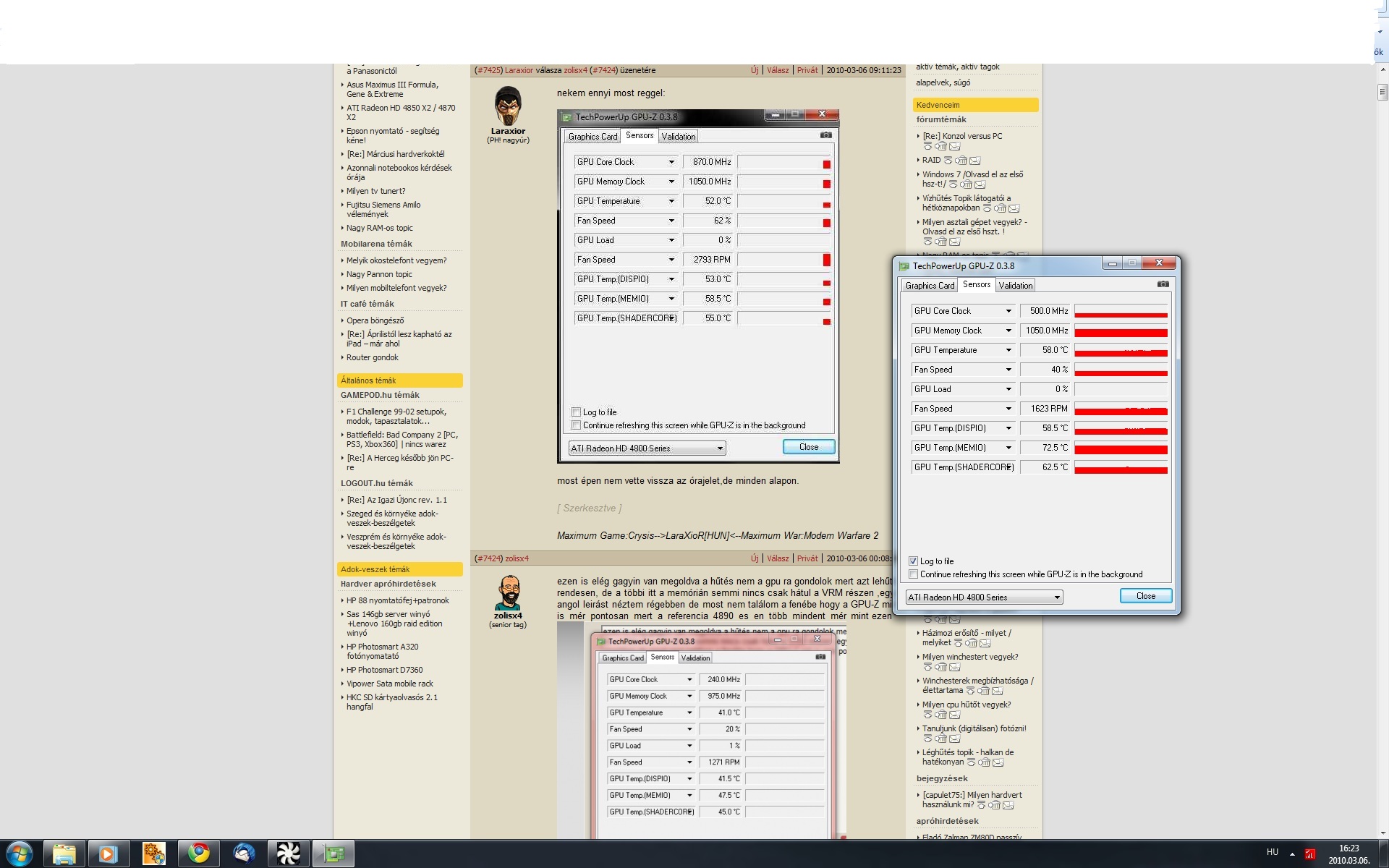The image size is (1389, 868).
Task: Open the GPU Temp.(SHADERCORE) dropdown showing 62.5 °C
Action: coord(963,467)
